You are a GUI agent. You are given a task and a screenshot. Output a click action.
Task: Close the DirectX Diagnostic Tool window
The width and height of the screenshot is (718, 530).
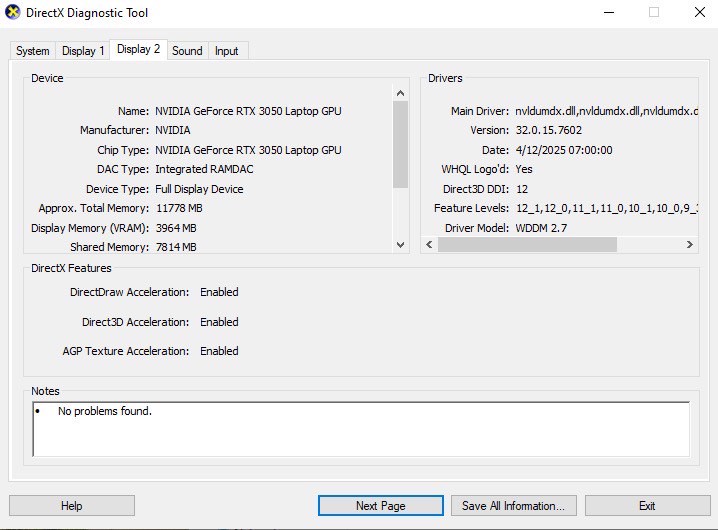point(699,12)
